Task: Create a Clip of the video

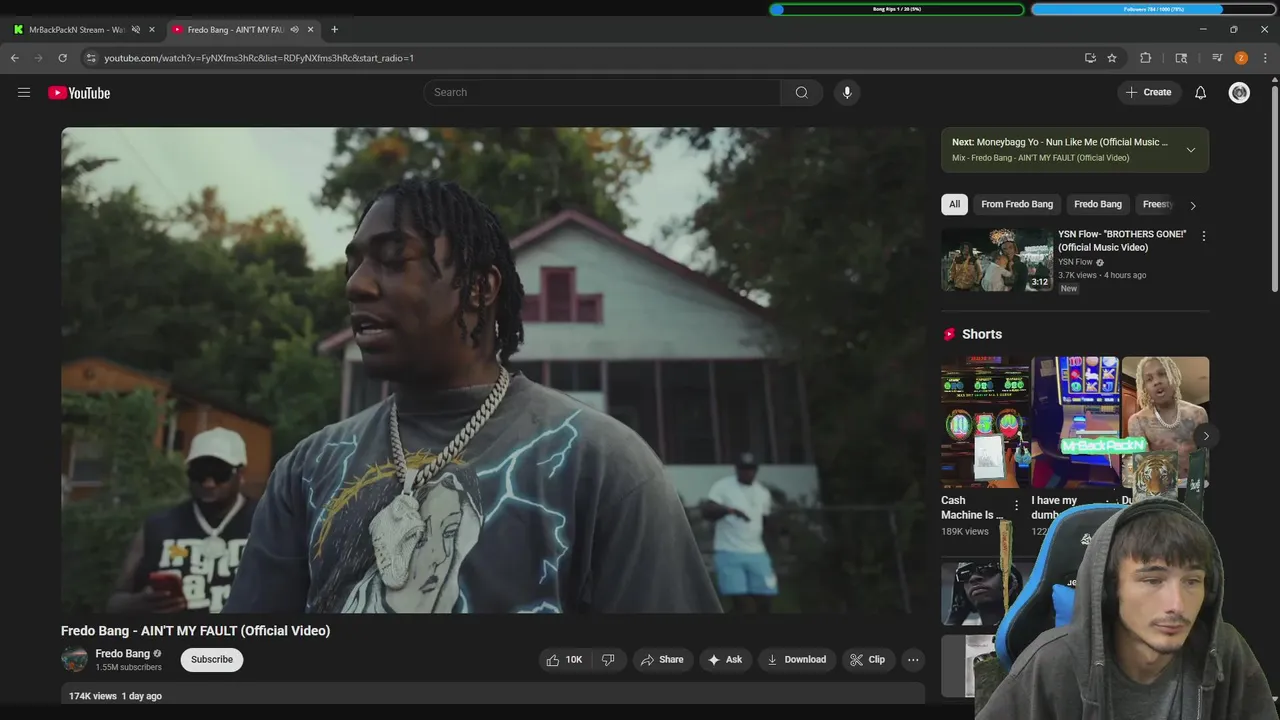Action: pos(867,660)
